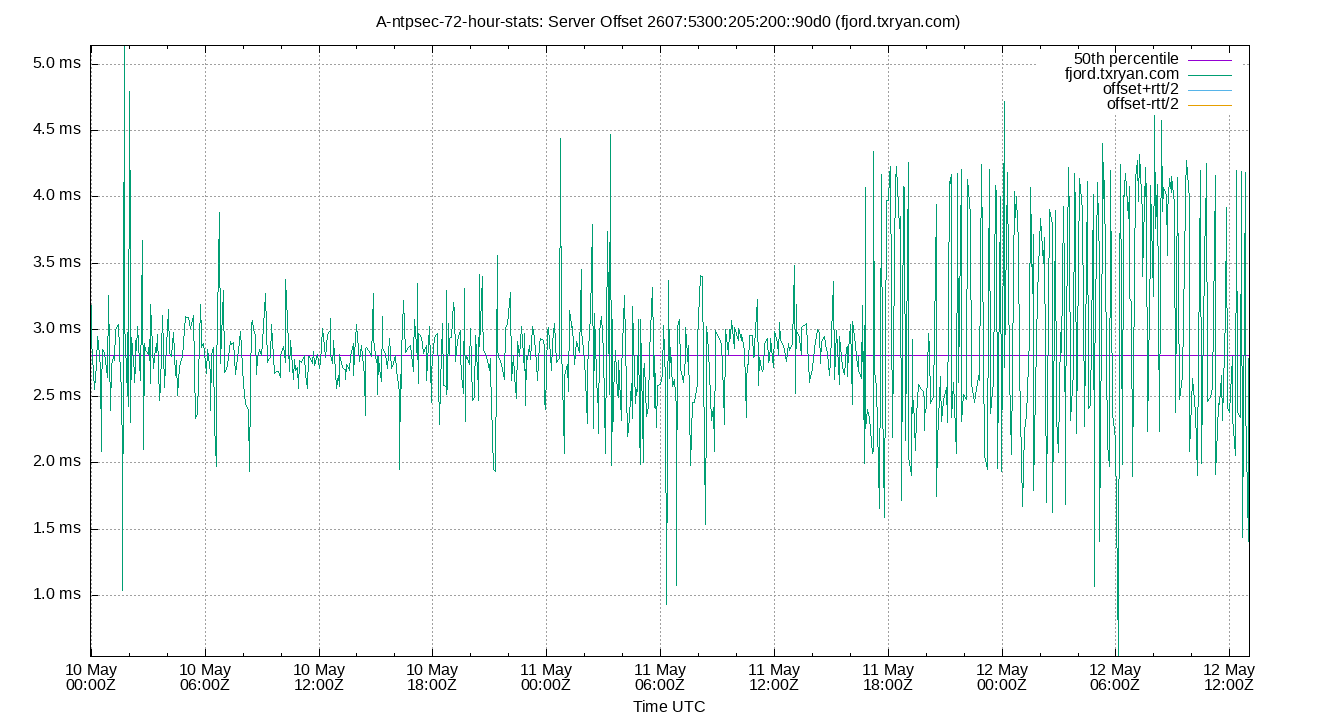Click the '11 May 06:00Z' x-axis label
This screenshot has height=720, width=1340.
click(x=660, y=677)
